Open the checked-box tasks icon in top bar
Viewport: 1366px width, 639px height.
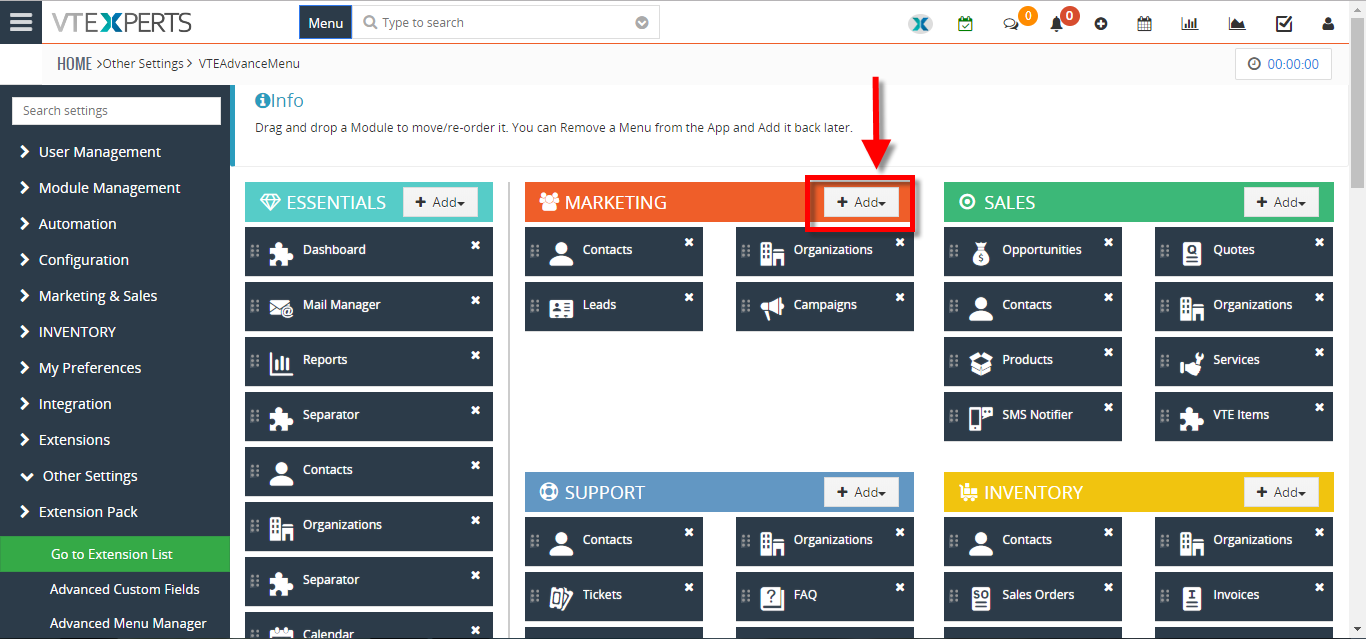click(1284, 24)
